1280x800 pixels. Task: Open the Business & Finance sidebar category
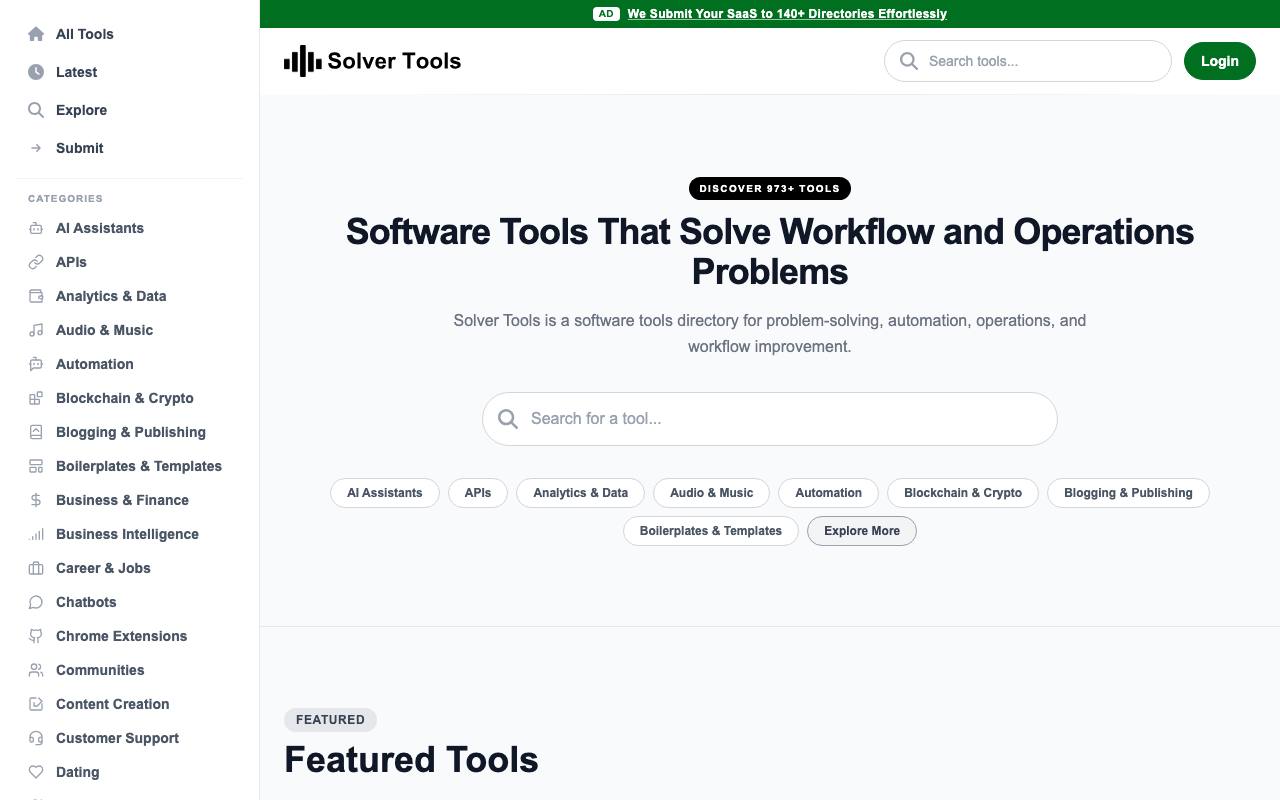pyautogui.click(x=130, y=500)
